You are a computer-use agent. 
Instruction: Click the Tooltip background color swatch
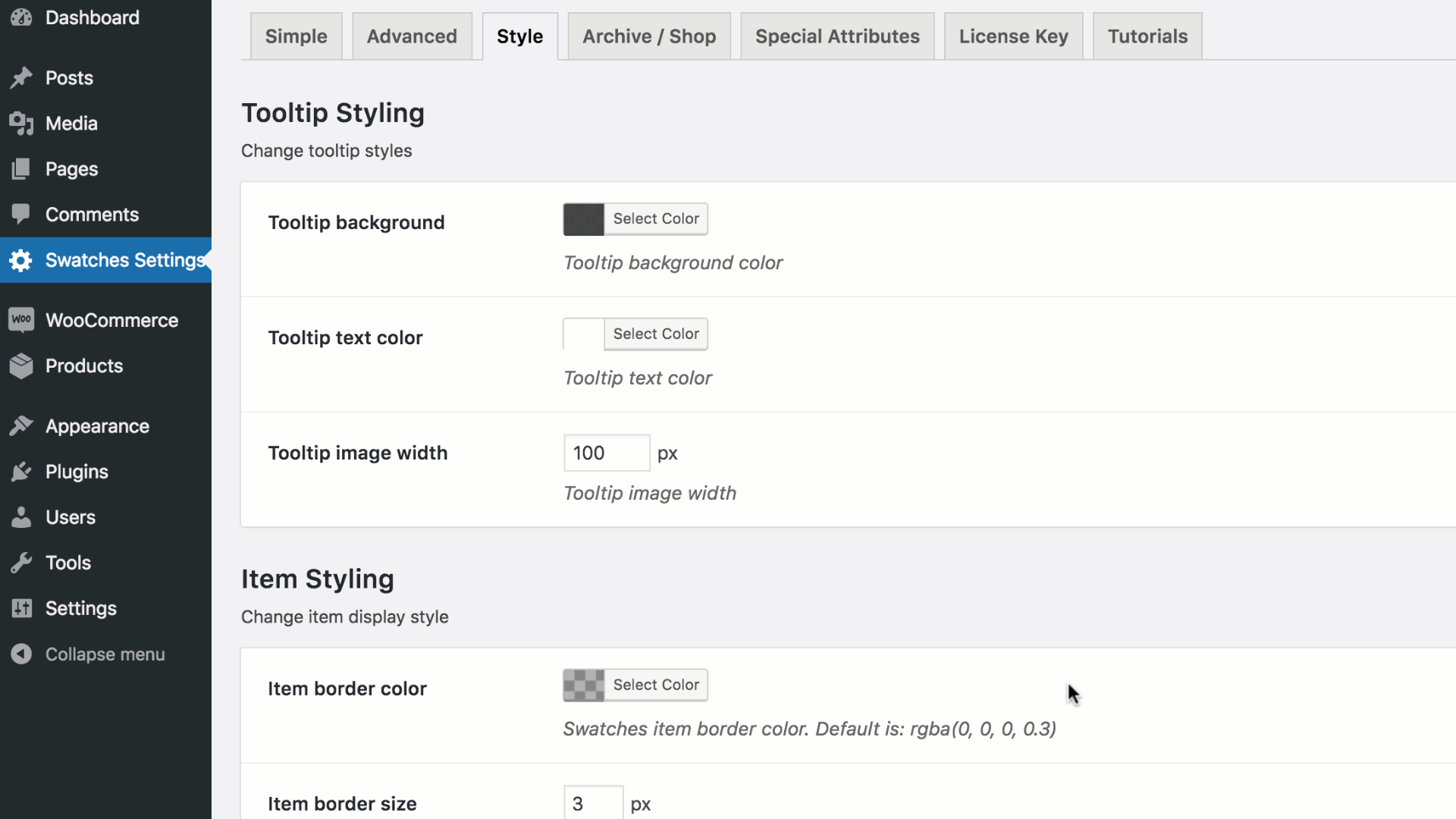click(x=582, y=218)
